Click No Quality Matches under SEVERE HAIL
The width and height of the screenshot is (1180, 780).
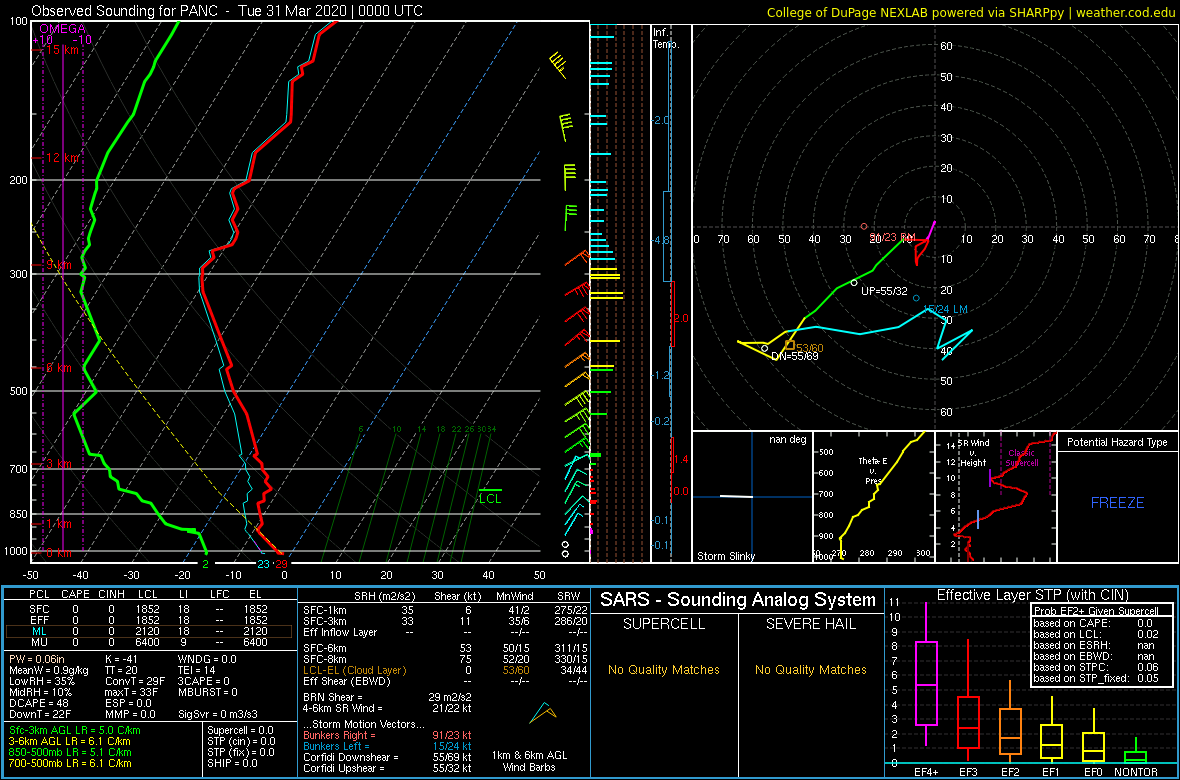coord(811,670)
